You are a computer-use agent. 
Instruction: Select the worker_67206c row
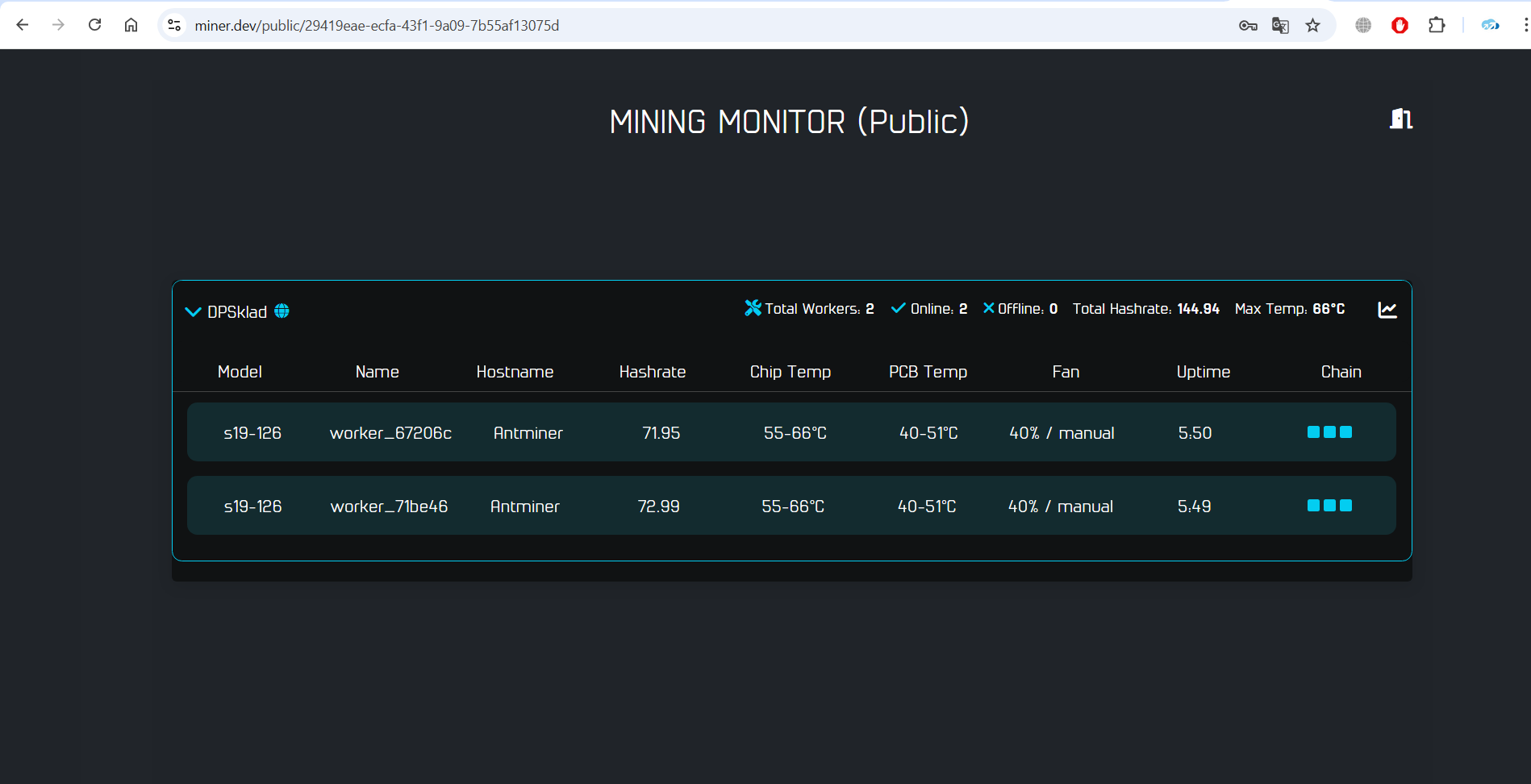791,432
